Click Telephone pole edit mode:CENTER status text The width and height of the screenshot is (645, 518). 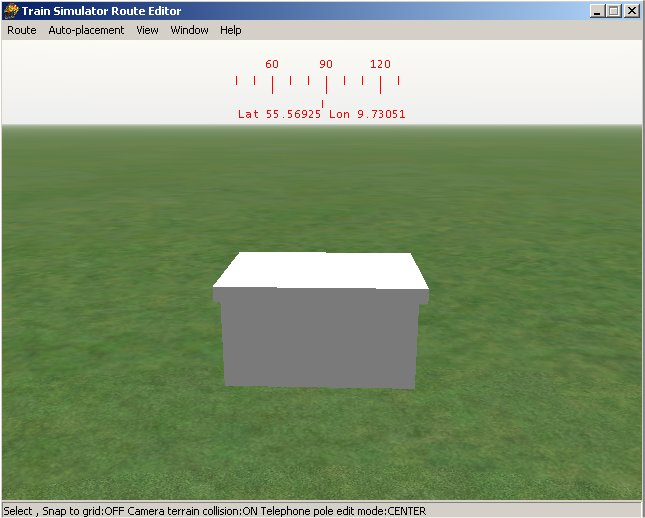343,511
